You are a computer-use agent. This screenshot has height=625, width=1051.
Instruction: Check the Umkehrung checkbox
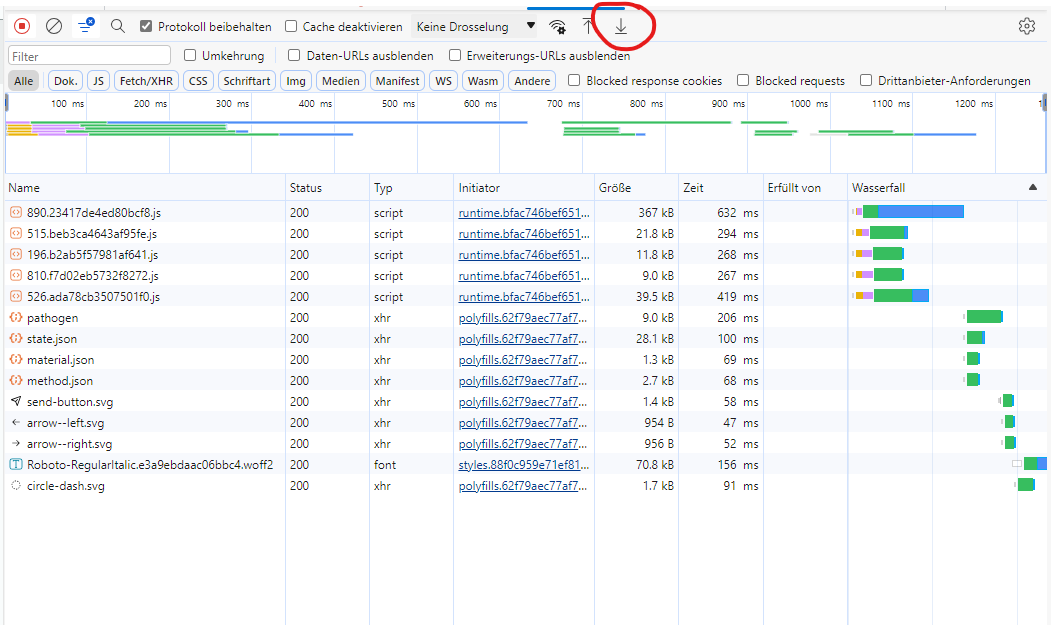pos(189,56)
